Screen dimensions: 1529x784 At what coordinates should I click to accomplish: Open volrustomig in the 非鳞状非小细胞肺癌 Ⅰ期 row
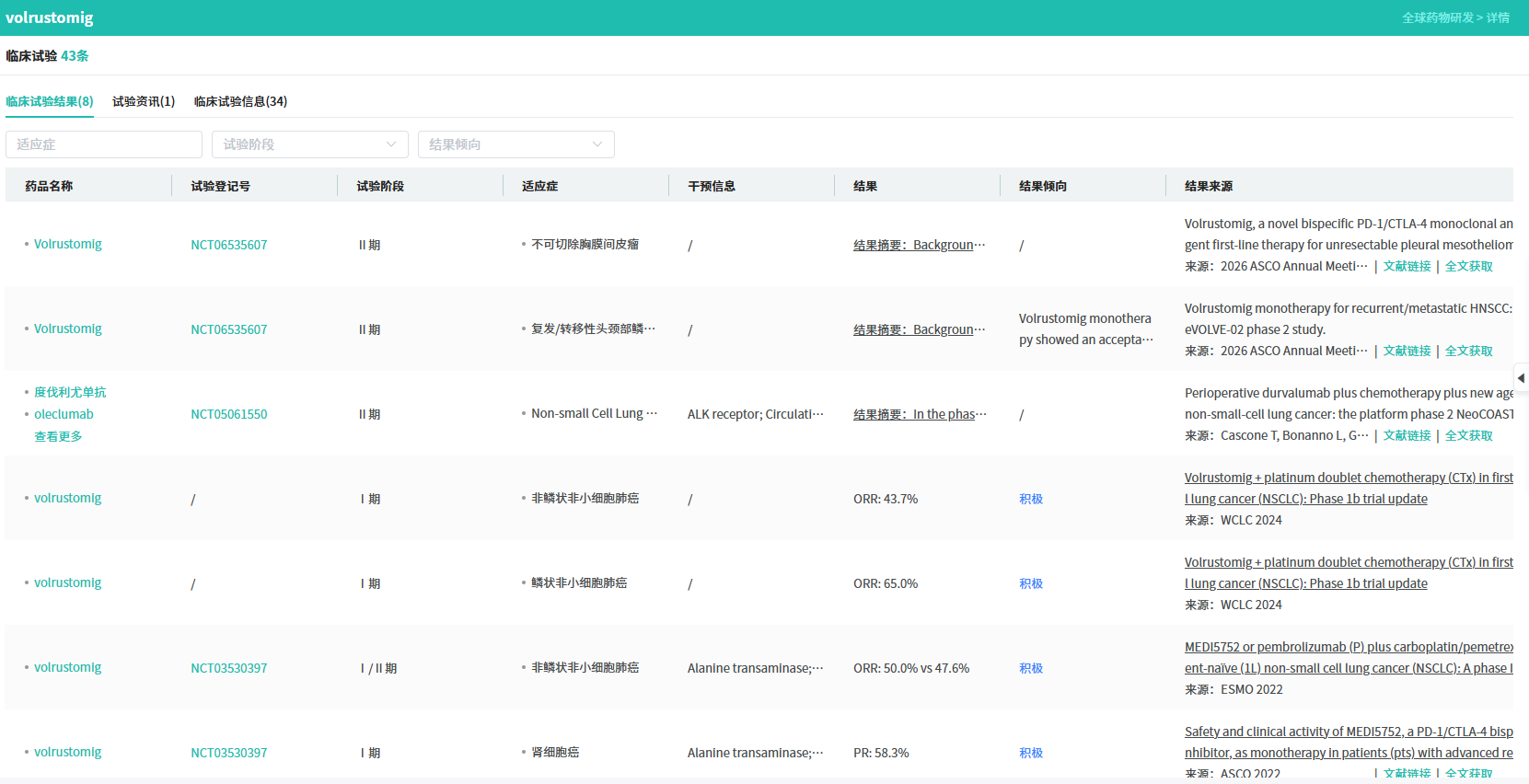pos(68,498)
